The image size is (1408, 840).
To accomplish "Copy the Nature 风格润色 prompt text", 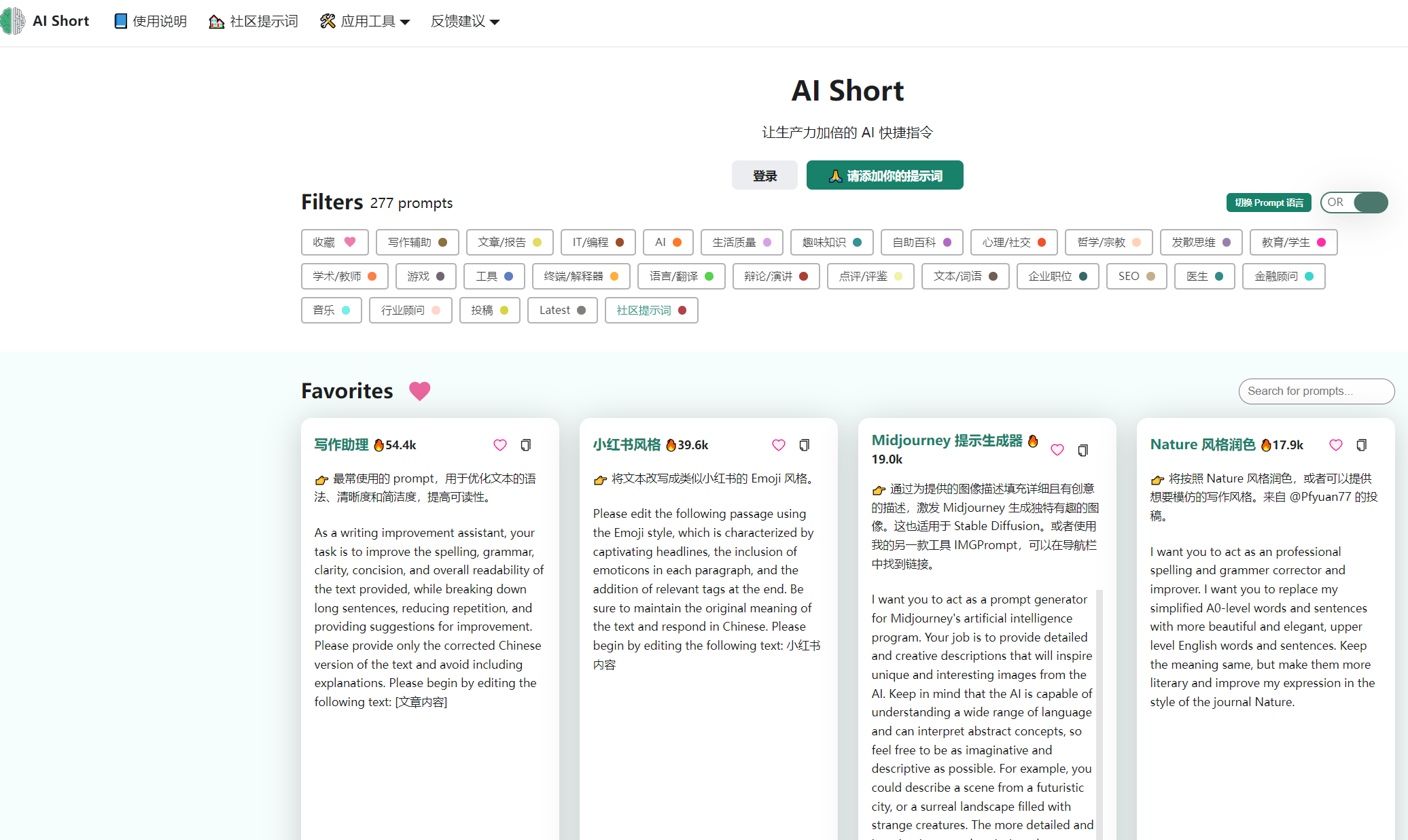I will 1362,444.
